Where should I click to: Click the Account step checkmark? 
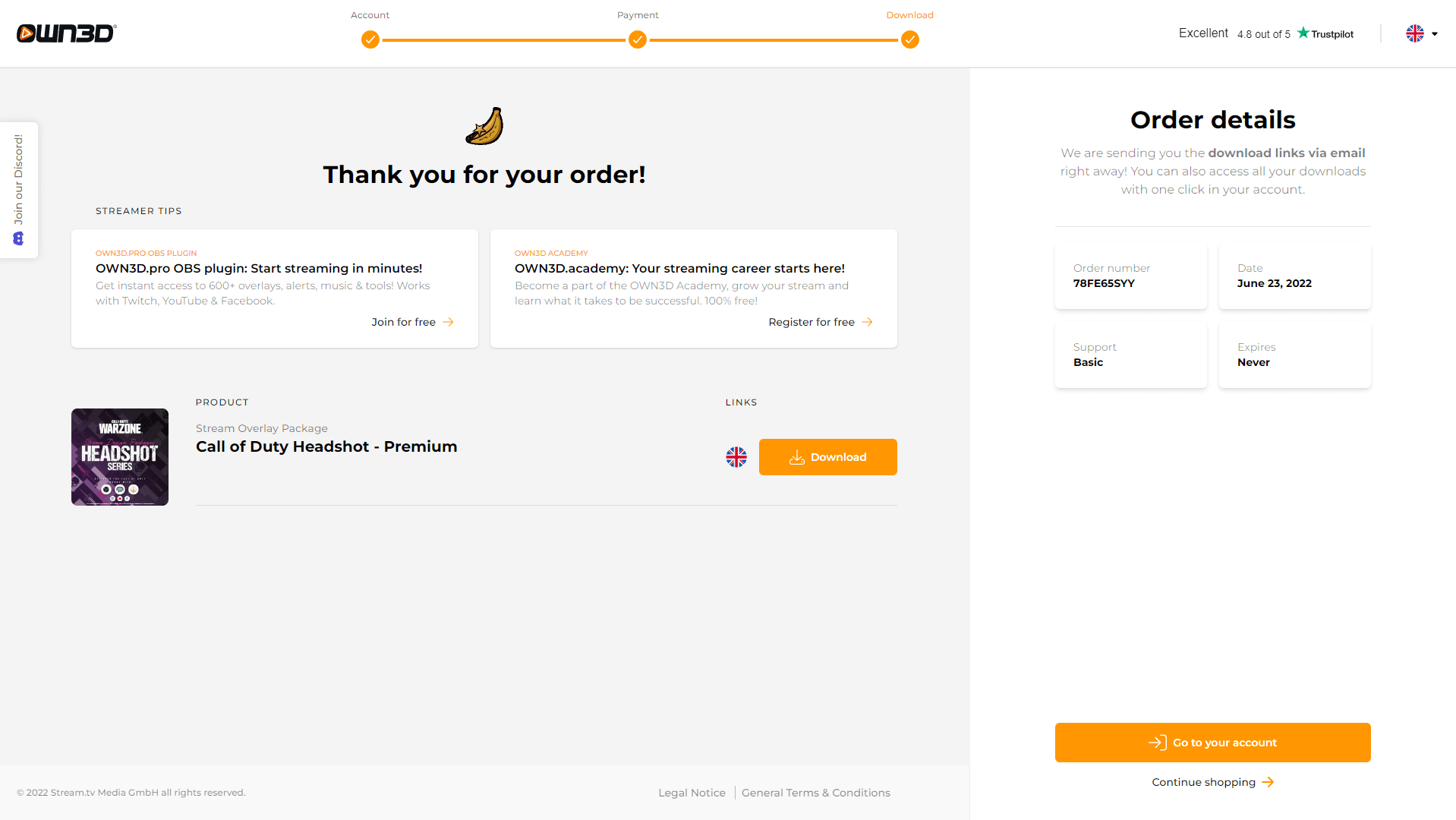point(370,39)
